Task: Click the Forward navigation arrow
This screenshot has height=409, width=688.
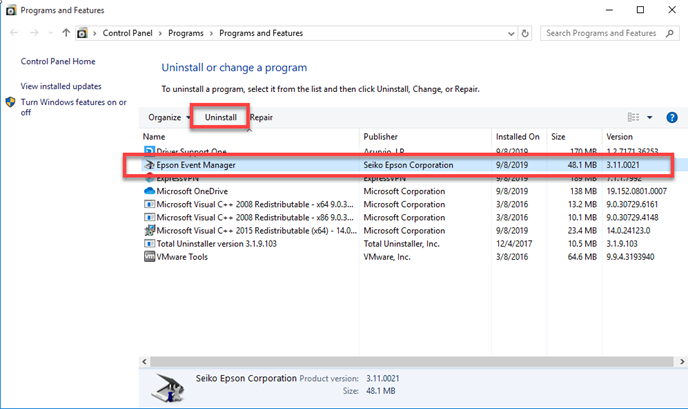Action: [x=34, y=33]
